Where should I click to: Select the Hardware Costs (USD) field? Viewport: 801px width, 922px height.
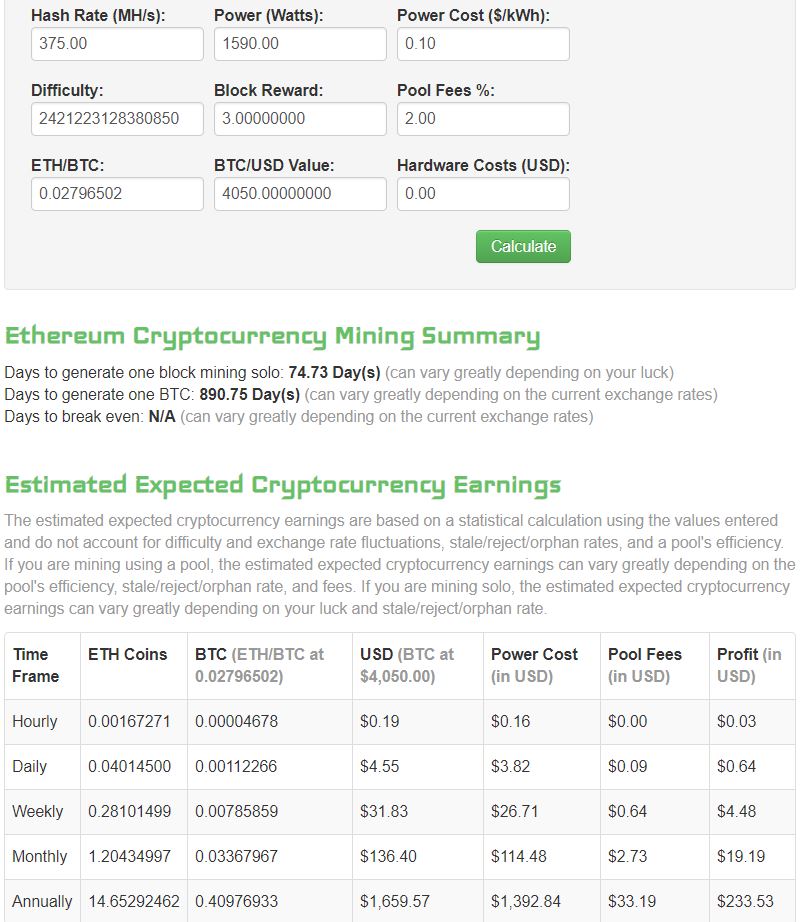(x=483, y=194)
